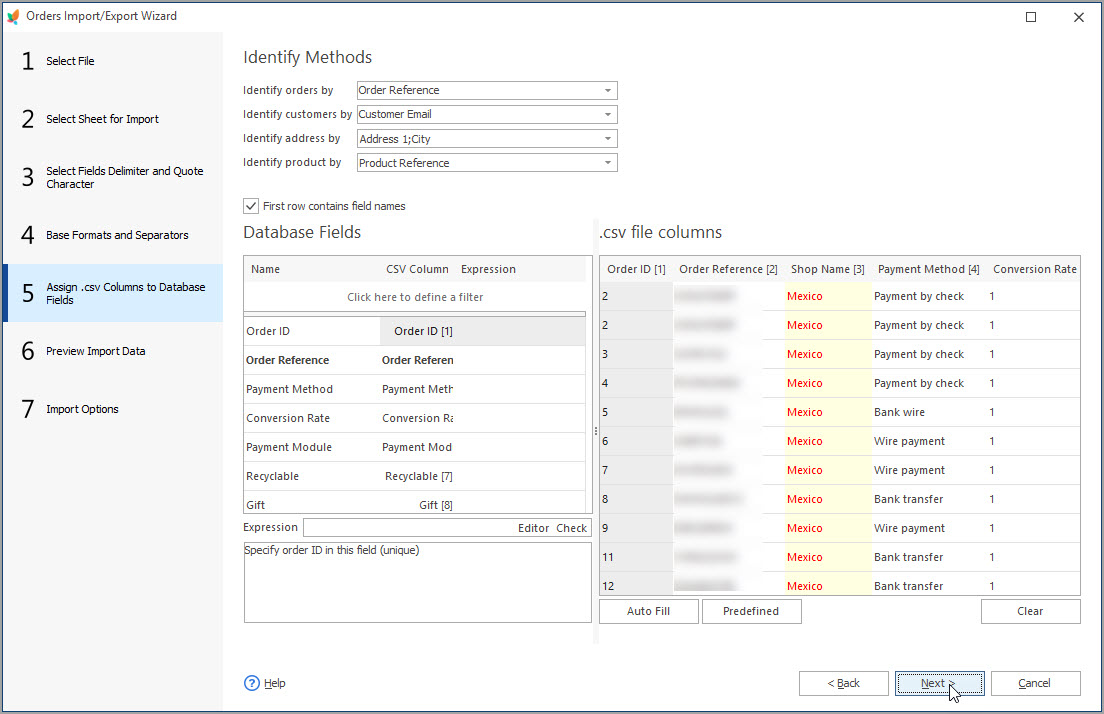The image size is (1104, 714).
Task: Click here to define a filter row
Action: (415, 297)
